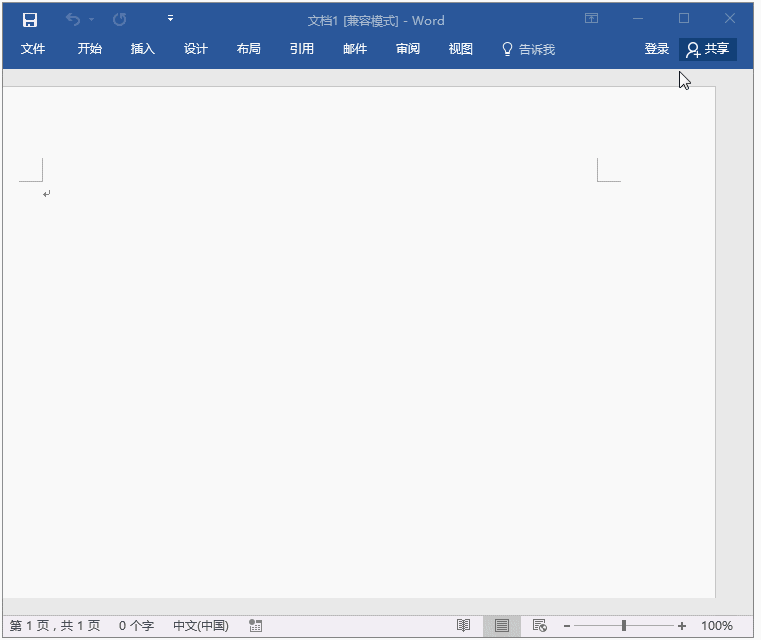Select Print Layout view icon
Screen dimensions: 761x640
point(502,626)
